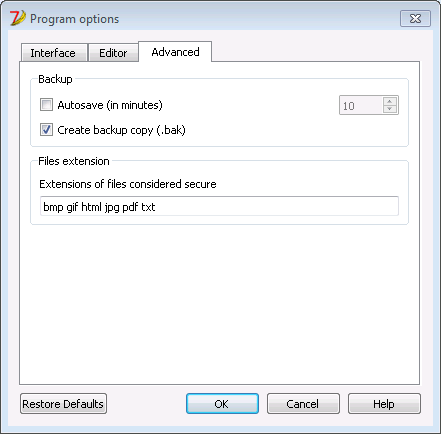Click into the secure file extensions text box

click(219, 206)
